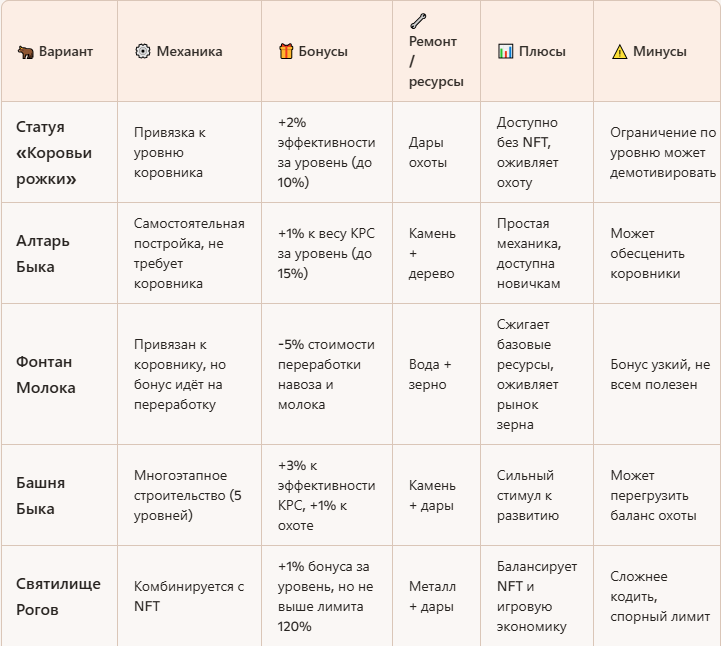Select the Камень + дерево resource cell

pyautogui.click(x=432, y=253)
